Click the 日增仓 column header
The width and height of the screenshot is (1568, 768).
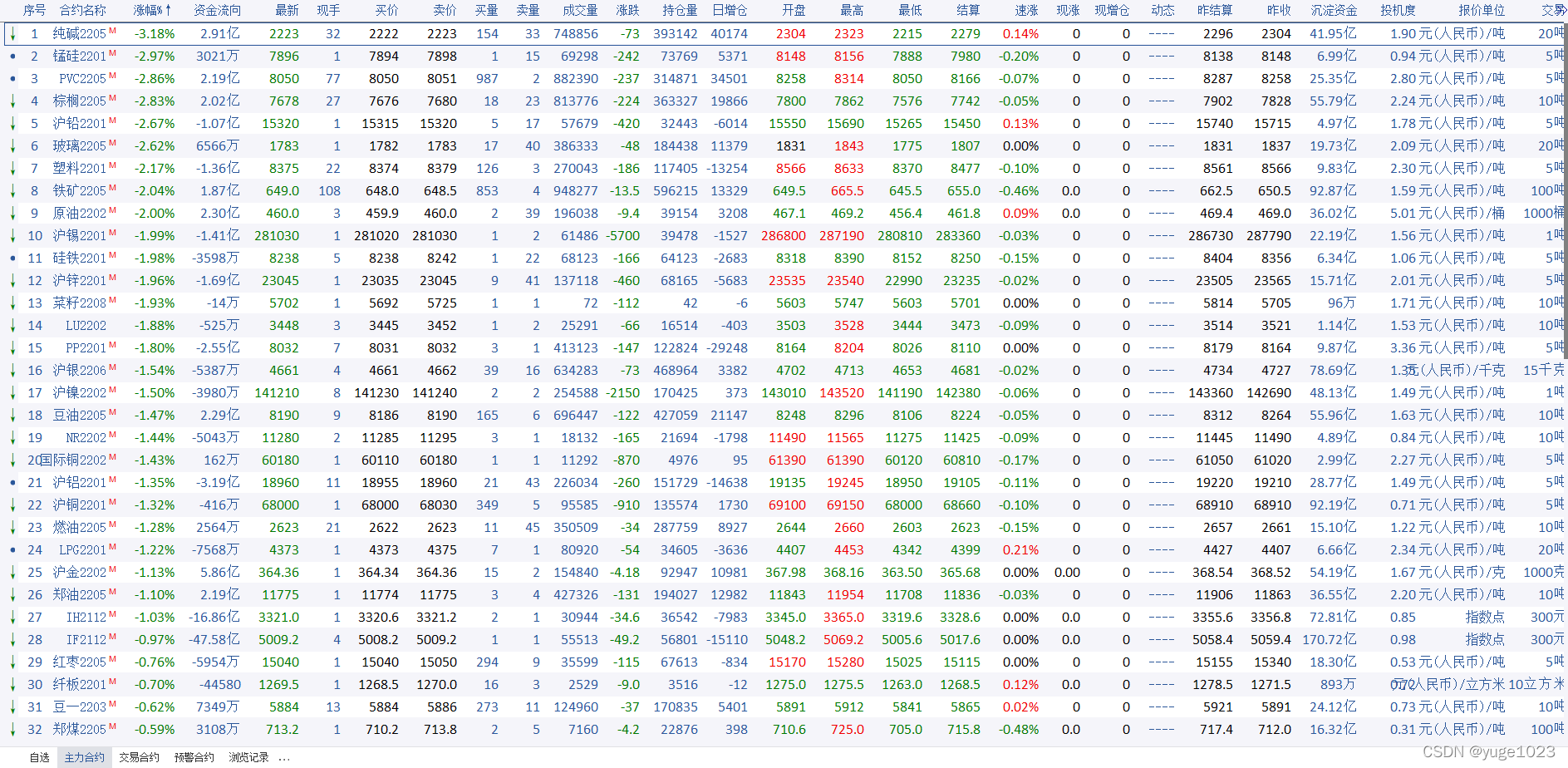730,10
